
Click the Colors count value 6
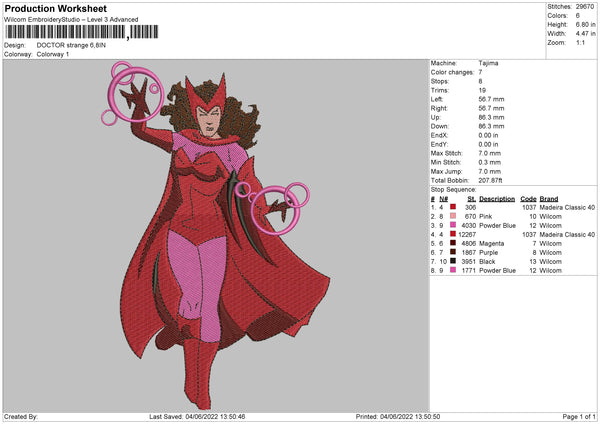[578, 16]
